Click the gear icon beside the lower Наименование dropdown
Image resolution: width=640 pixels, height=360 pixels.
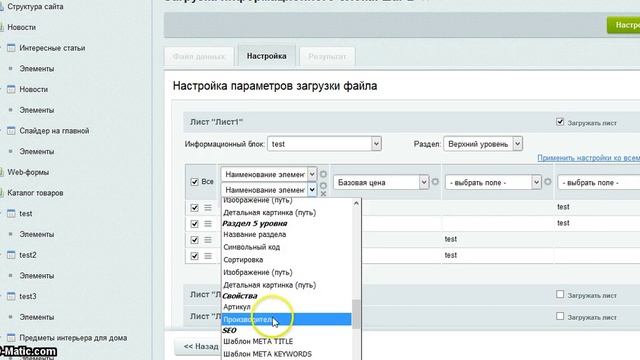point(323,186)
